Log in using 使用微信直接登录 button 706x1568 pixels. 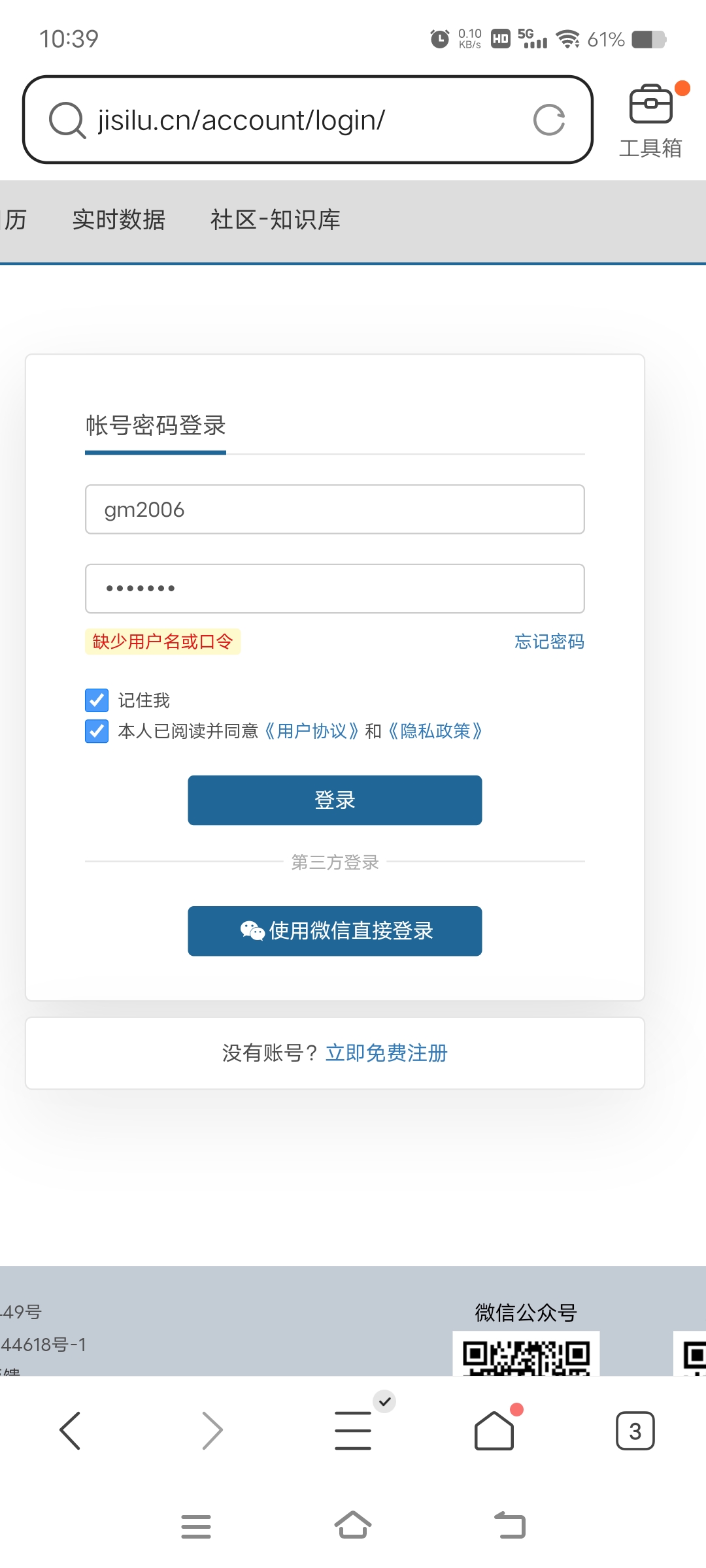pos(335,930)
